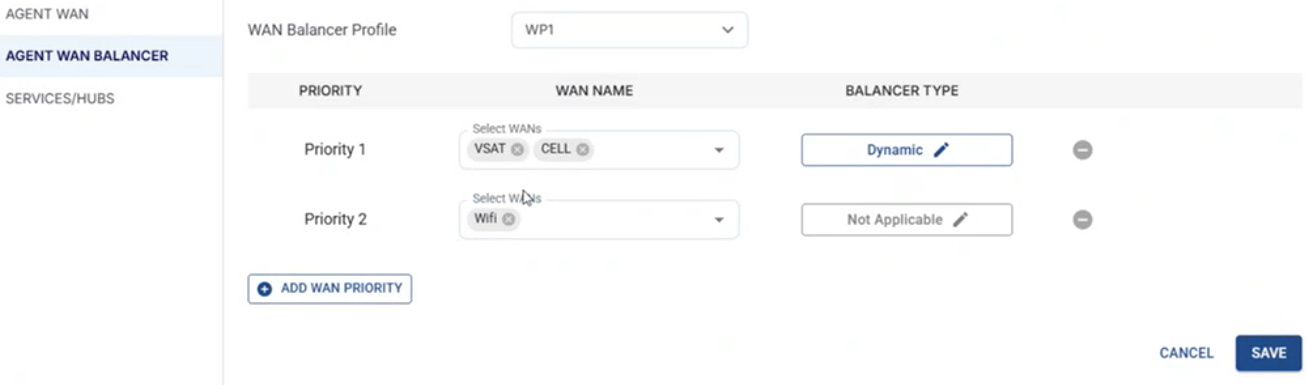1307x385 pixels.
Task: Click inside the Priority 2 WAN selection field
Action: [x=599, y=220]
